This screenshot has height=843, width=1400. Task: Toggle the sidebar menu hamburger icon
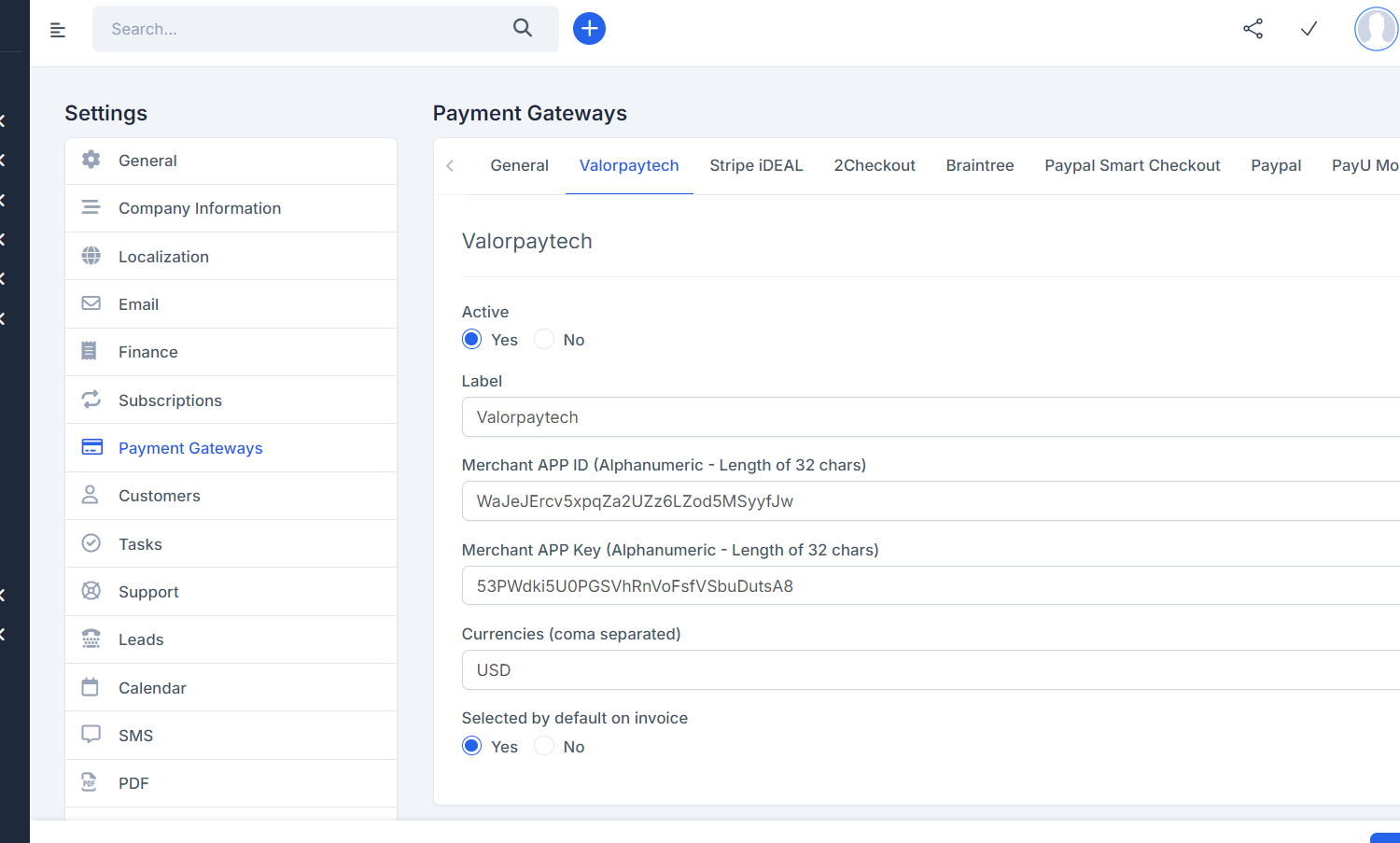click(58, 30)
